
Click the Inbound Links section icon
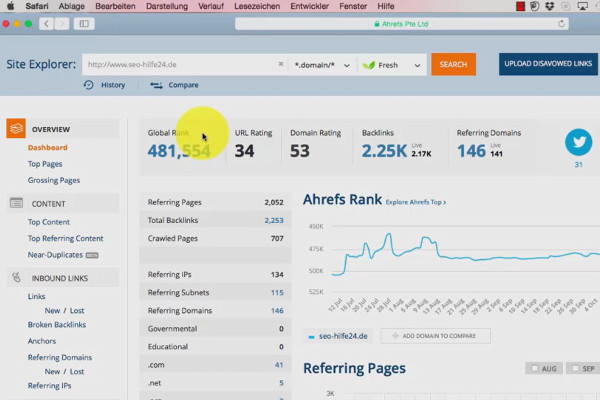pos(16,277)
